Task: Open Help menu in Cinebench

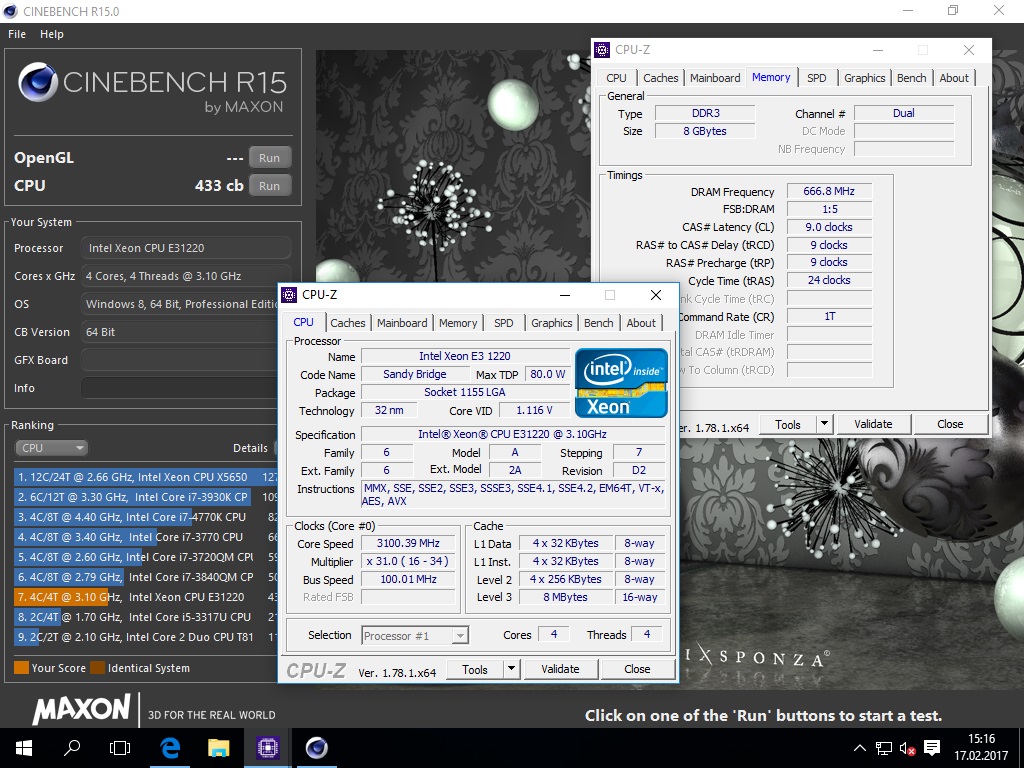Action: [x=52, y=34]
